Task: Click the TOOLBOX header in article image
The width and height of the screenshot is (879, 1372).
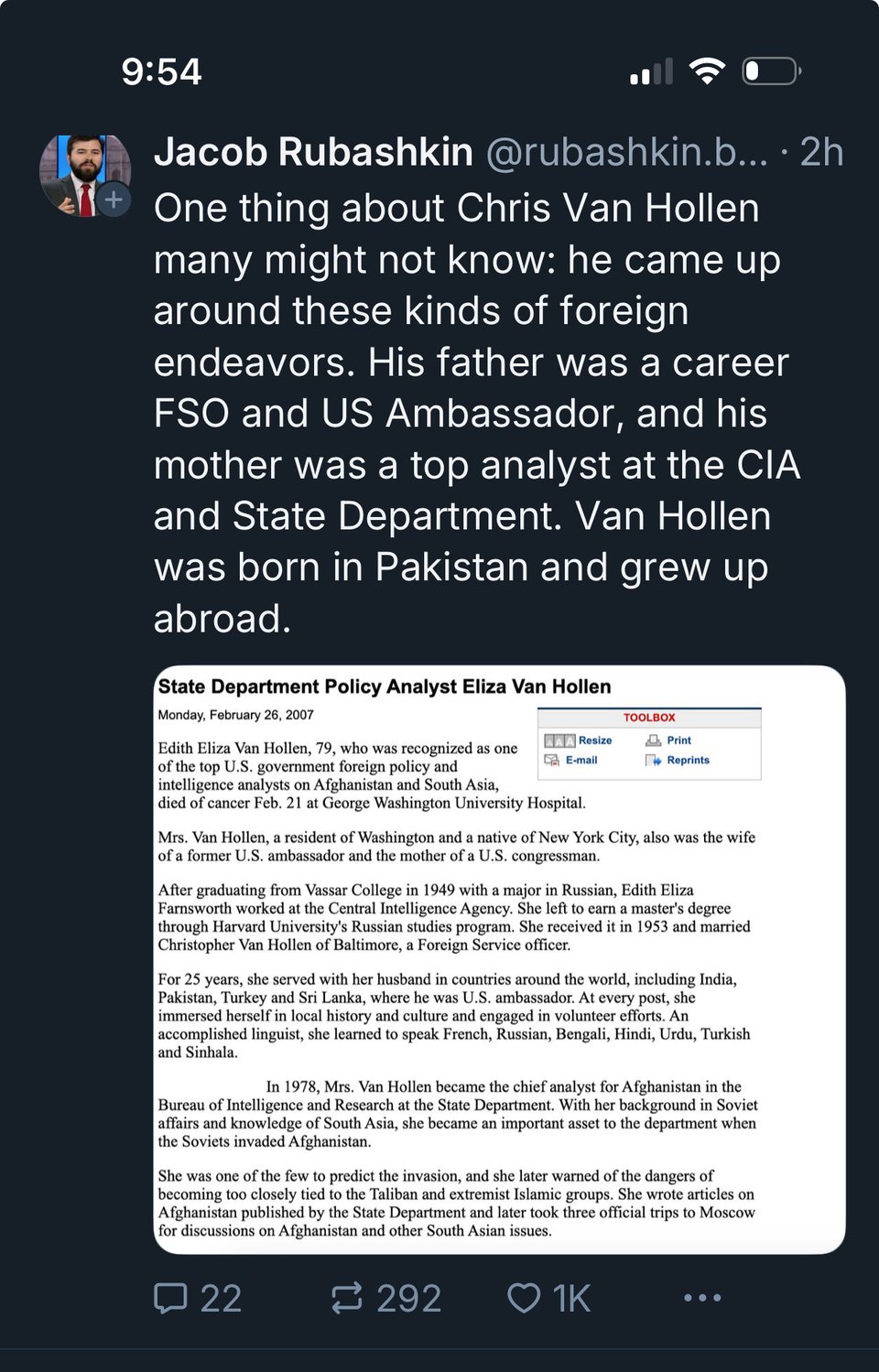Action: 649,718
